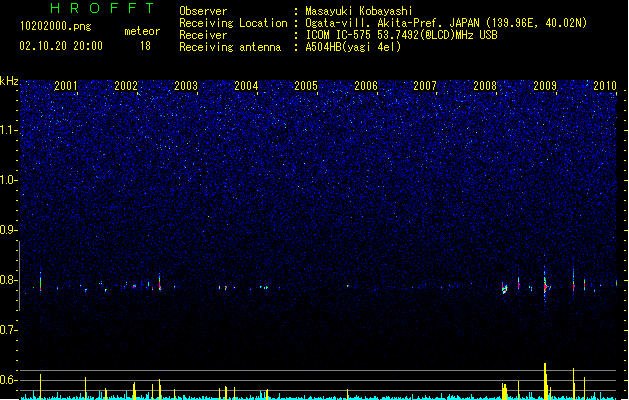Select the file name 10202000.png

(56, 26)
